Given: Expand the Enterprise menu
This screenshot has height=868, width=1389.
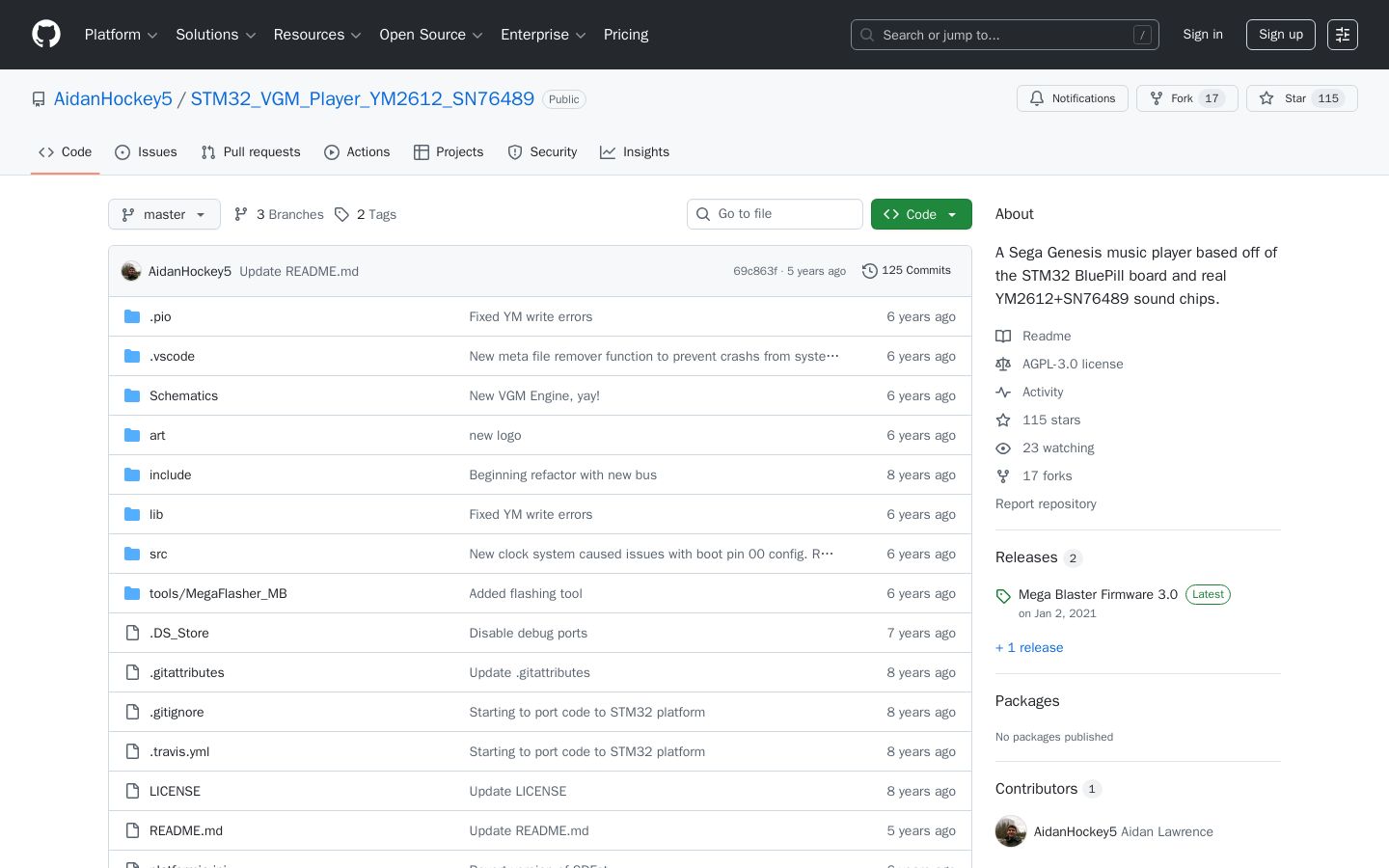Looking at the screenshot, I should tap(543, 35).
